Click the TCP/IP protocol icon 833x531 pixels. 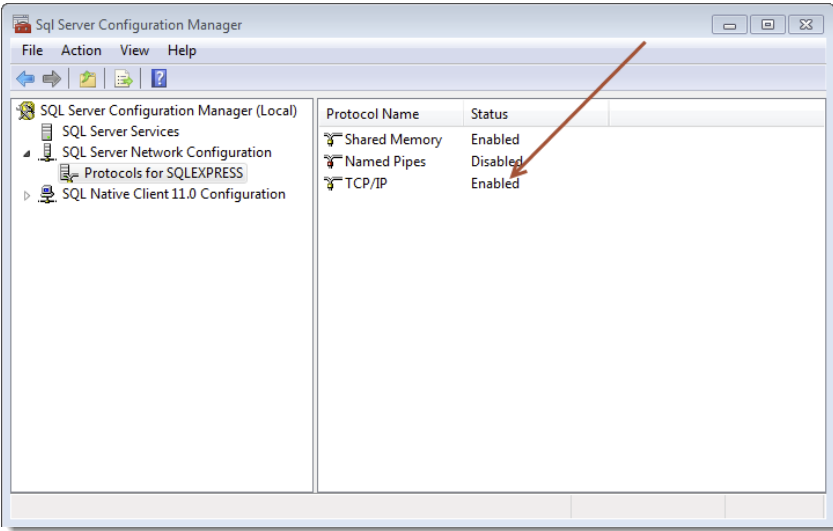point(333,184)
